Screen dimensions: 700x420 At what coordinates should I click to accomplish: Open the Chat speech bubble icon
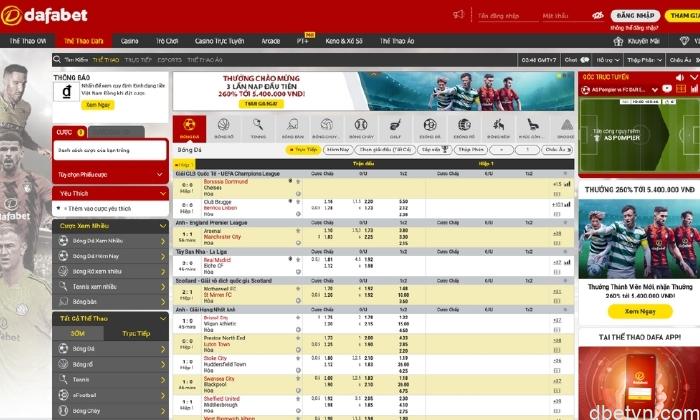point(584,60)
